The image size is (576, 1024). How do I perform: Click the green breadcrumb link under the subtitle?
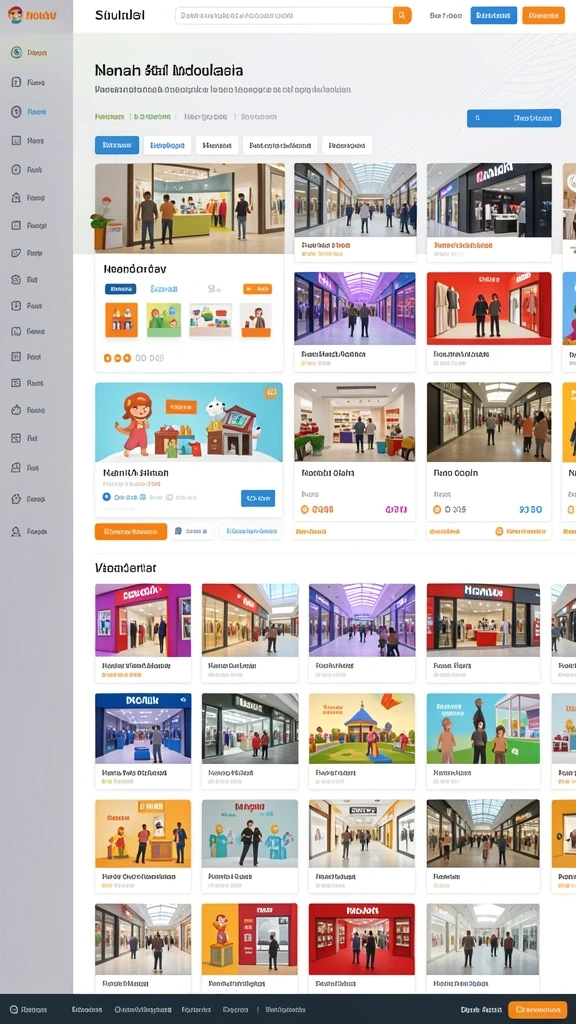109,117
